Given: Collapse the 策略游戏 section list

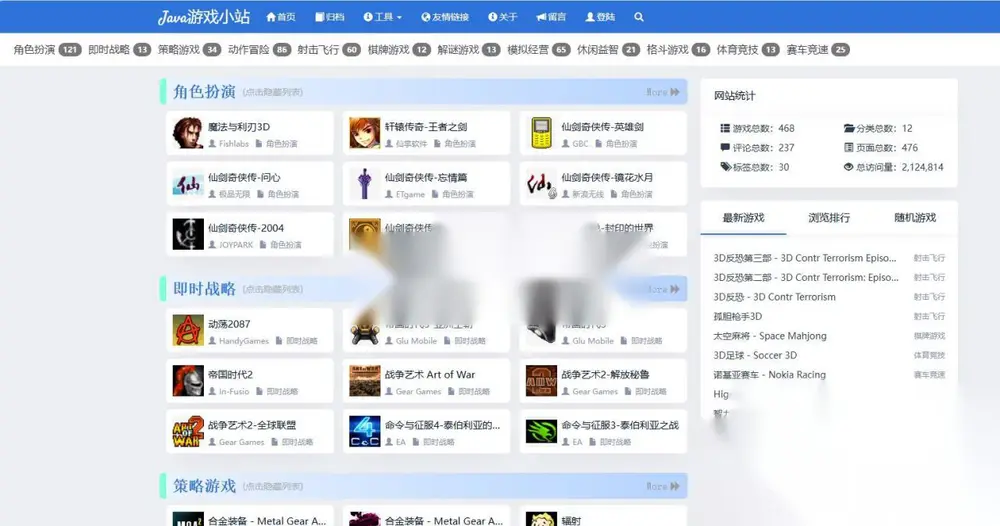Looking at the screenshot, I should pos(272,486).
